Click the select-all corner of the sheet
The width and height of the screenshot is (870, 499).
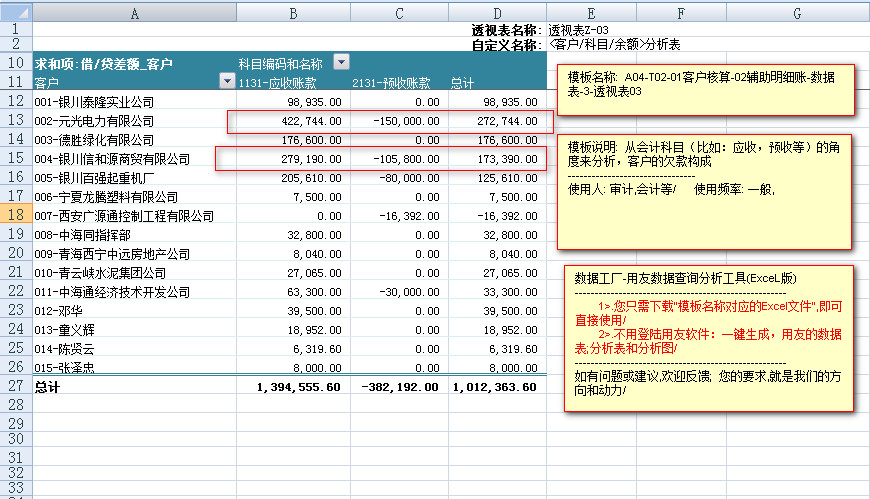16,13
